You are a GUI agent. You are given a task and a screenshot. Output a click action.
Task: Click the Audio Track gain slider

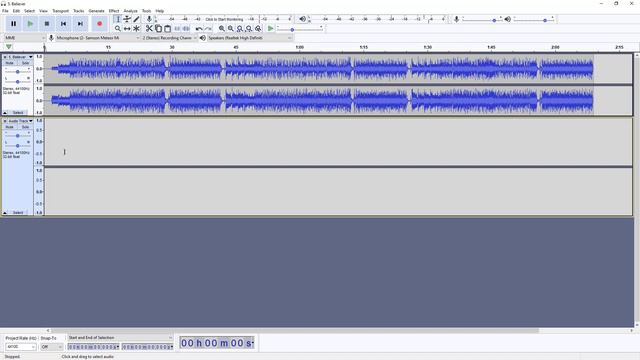click(18, 135)
